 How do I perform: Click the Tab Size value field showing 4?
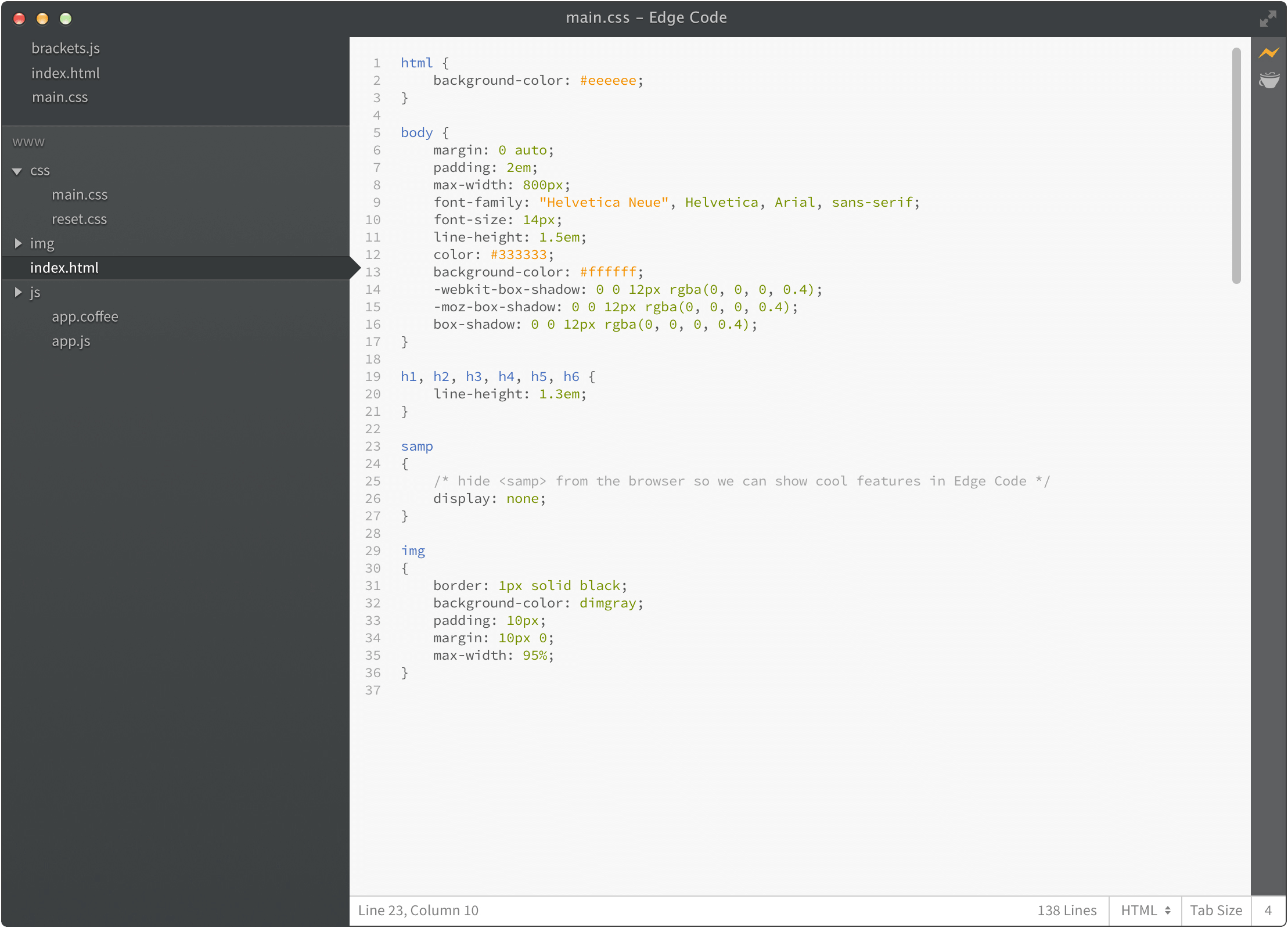pyautogui.click(x=1269, y=910)
